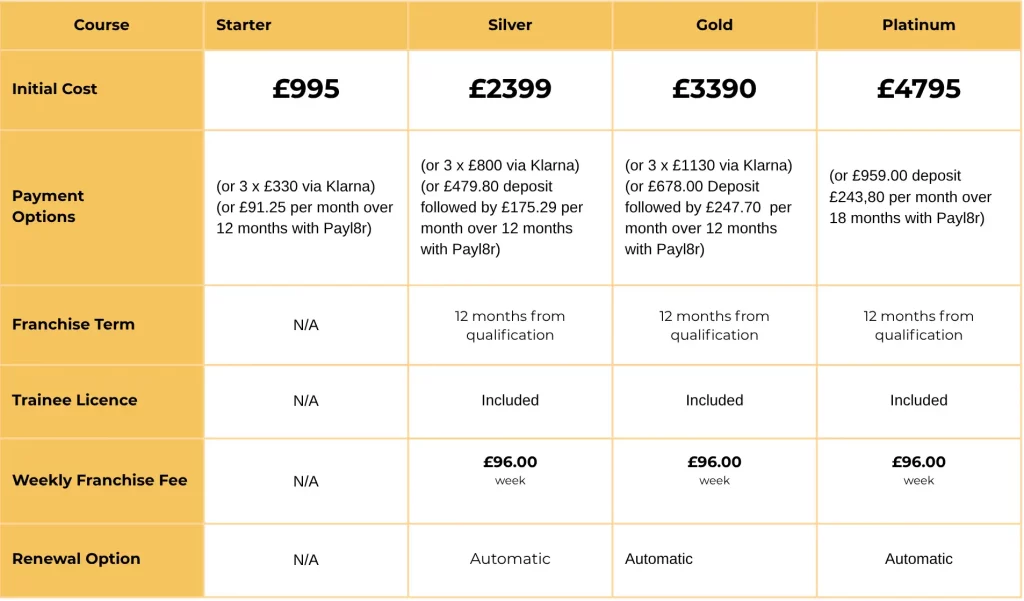Click the Course header cell
Viewport: 1024px width, 601px height.
[x=101, y=25]
